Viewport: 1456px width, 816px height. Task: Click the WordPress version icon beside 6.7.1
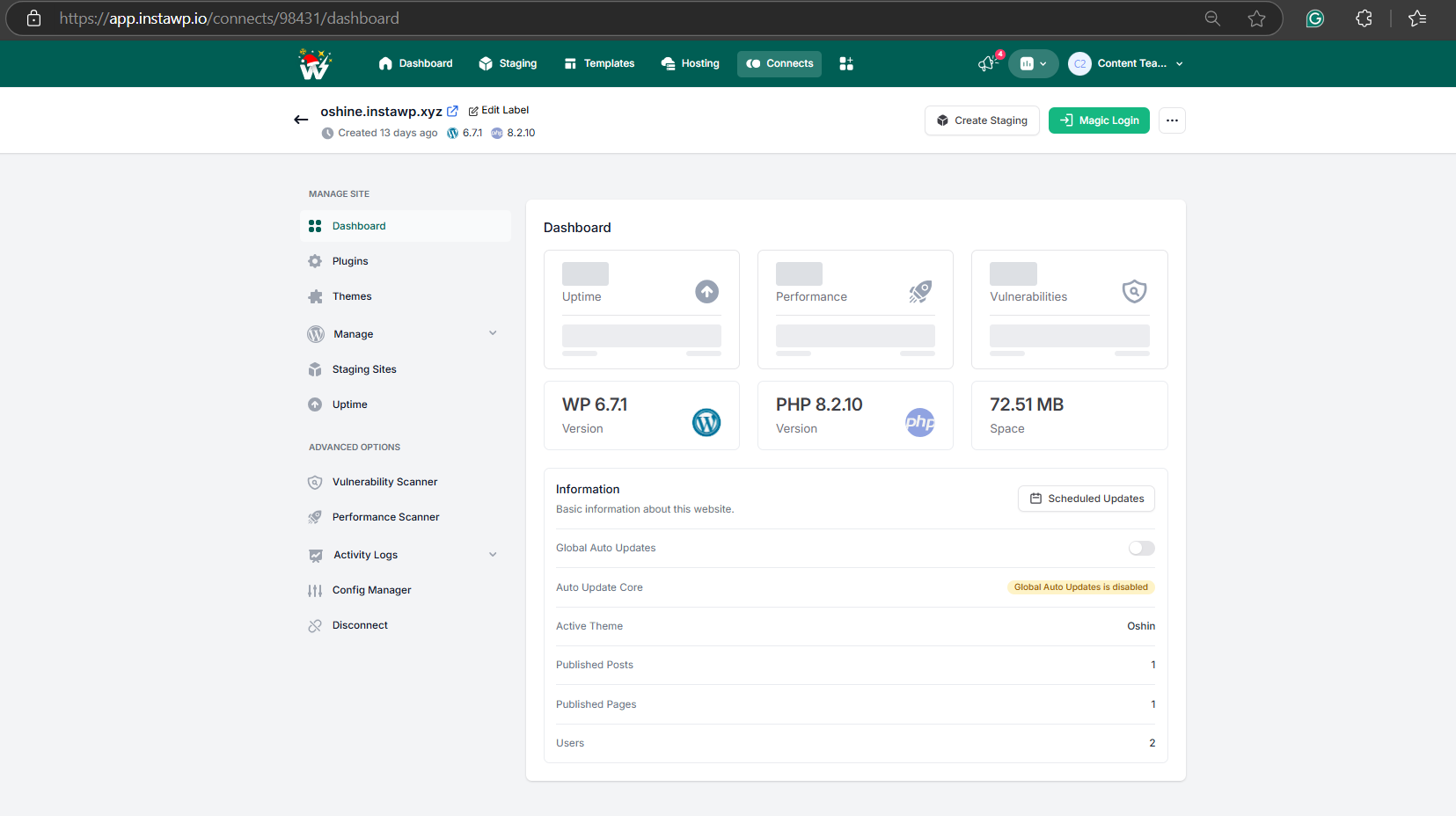click(453, 134)
